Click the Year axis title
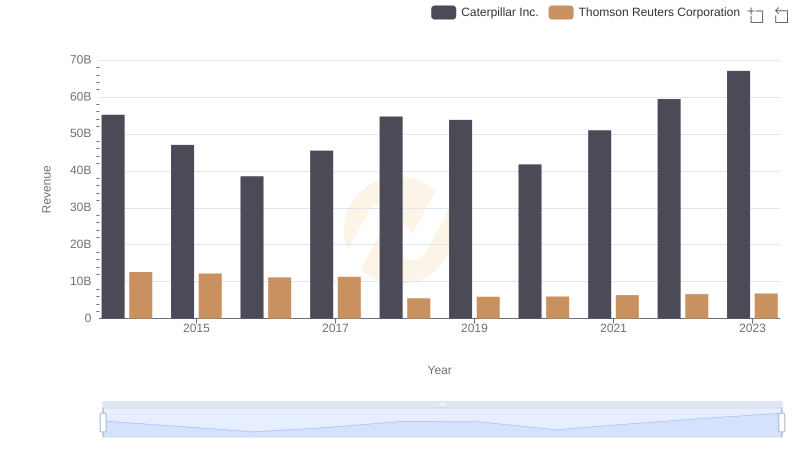This screenshot has width=800, height=461. point(439,370)
